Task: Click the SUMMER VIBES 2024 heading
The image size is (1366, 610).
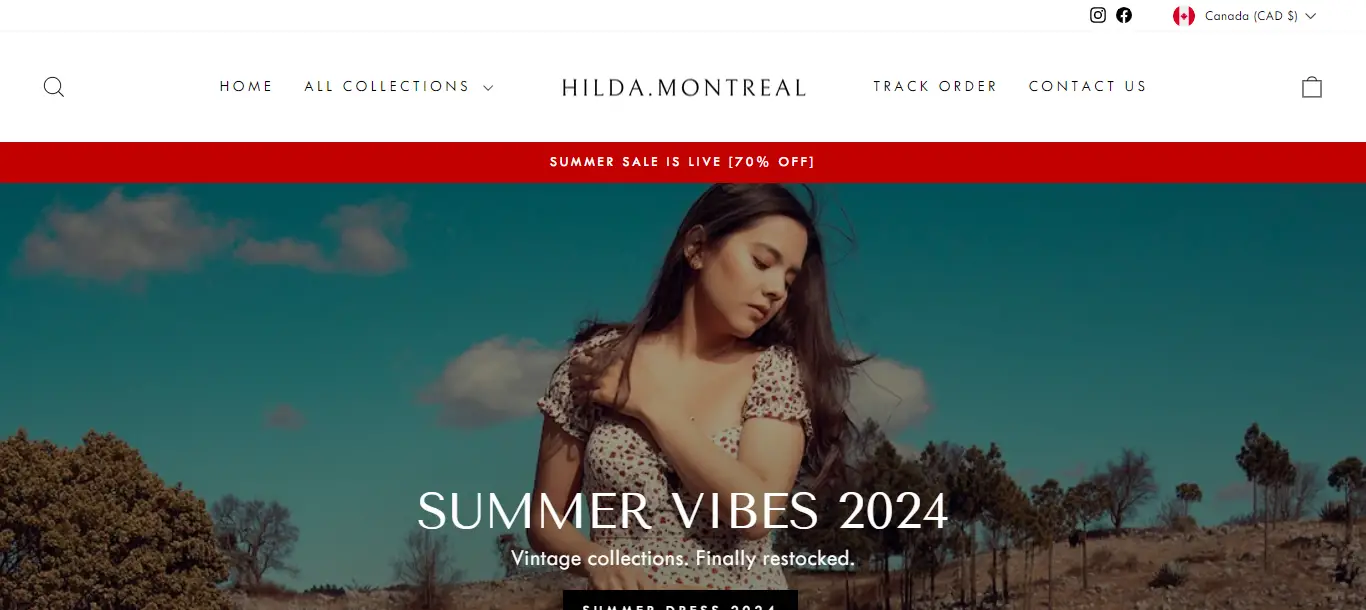Action: [x=683, y=511]
